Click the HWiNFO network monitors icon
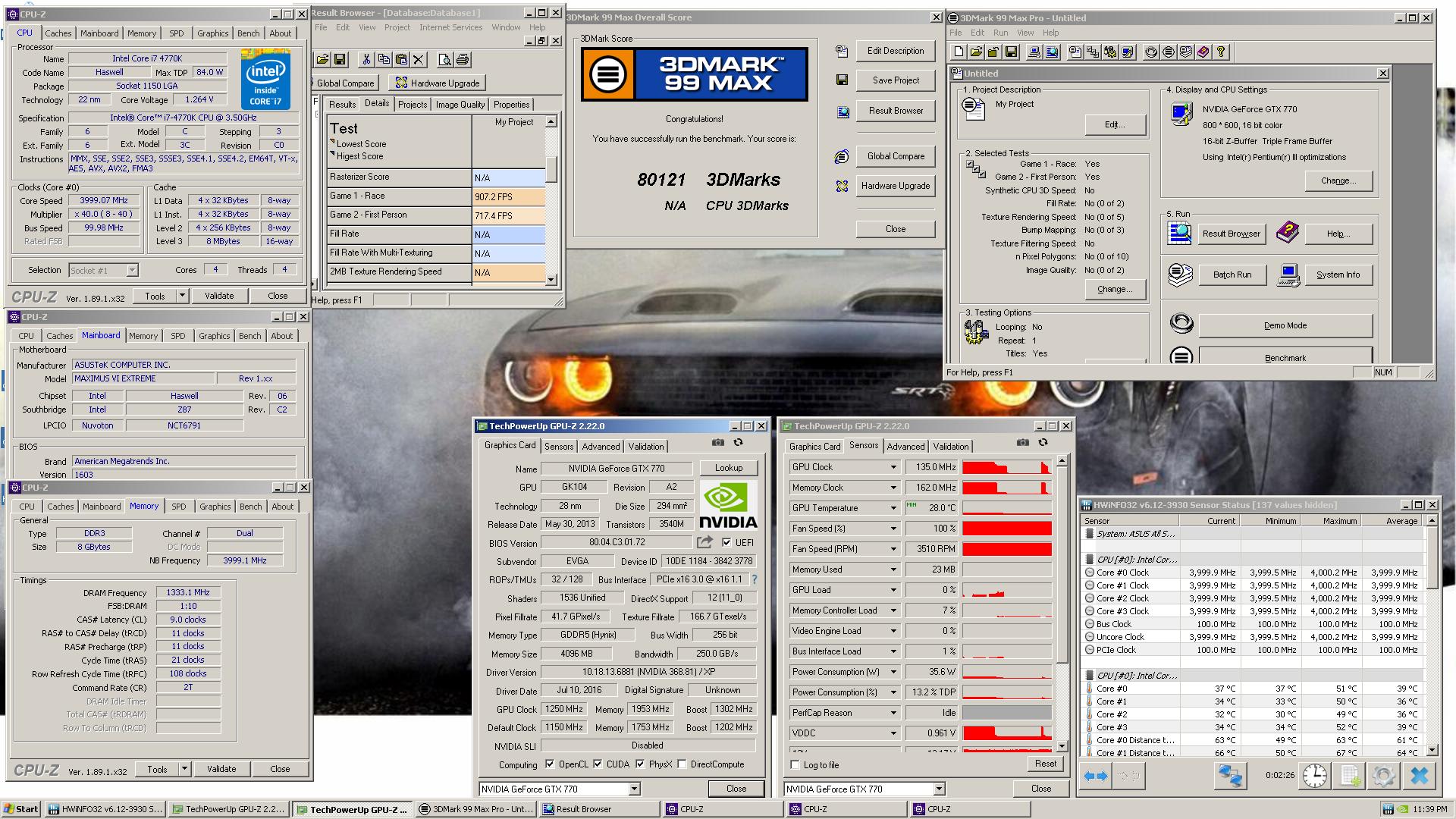 (x=1230, y=776)
